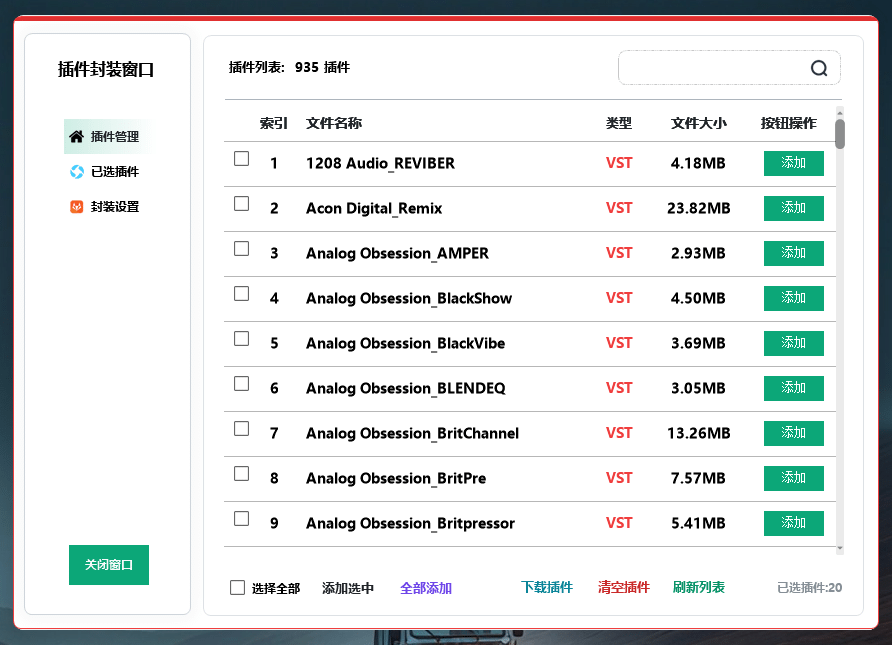Click the file name Analog Obsession_BlackVibe
Viewport: 892px width, 645px height.
click(406, 344)
